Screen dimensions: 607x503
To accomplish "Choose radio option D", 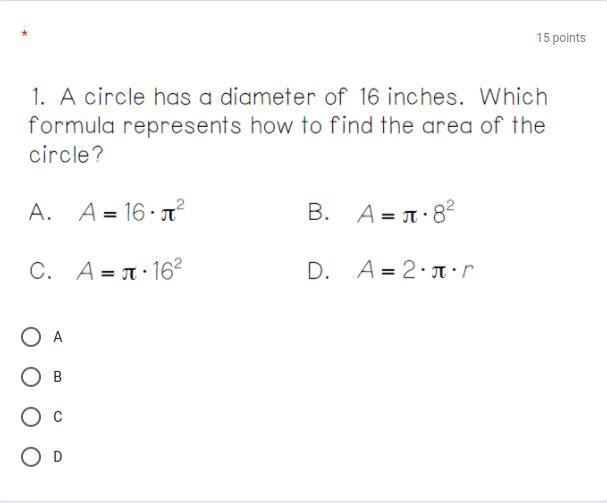I will pos(31,457).
